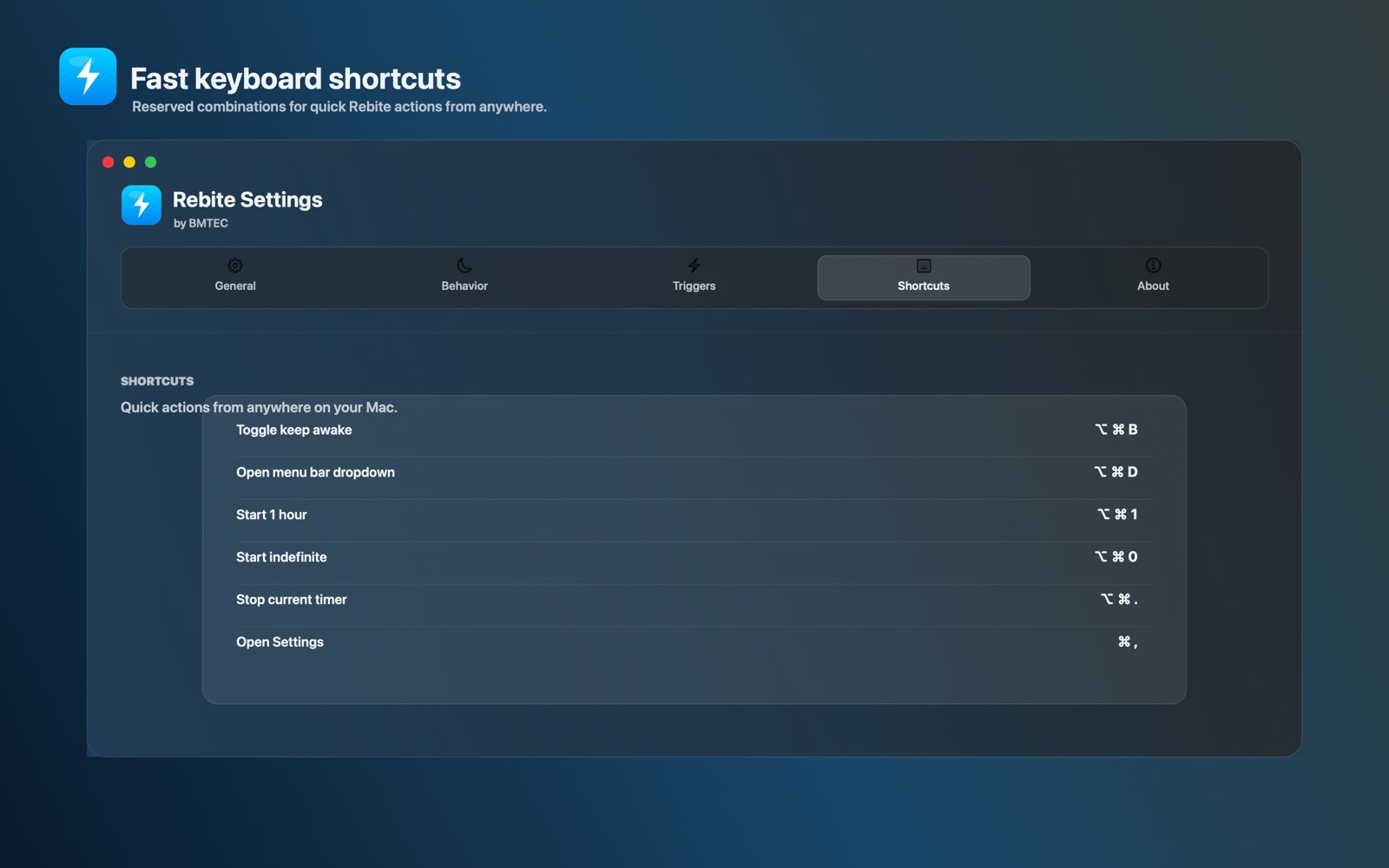
Task: Minimize the Rebite Settings window
Action: pyautogui.click(x=129, y=162)
